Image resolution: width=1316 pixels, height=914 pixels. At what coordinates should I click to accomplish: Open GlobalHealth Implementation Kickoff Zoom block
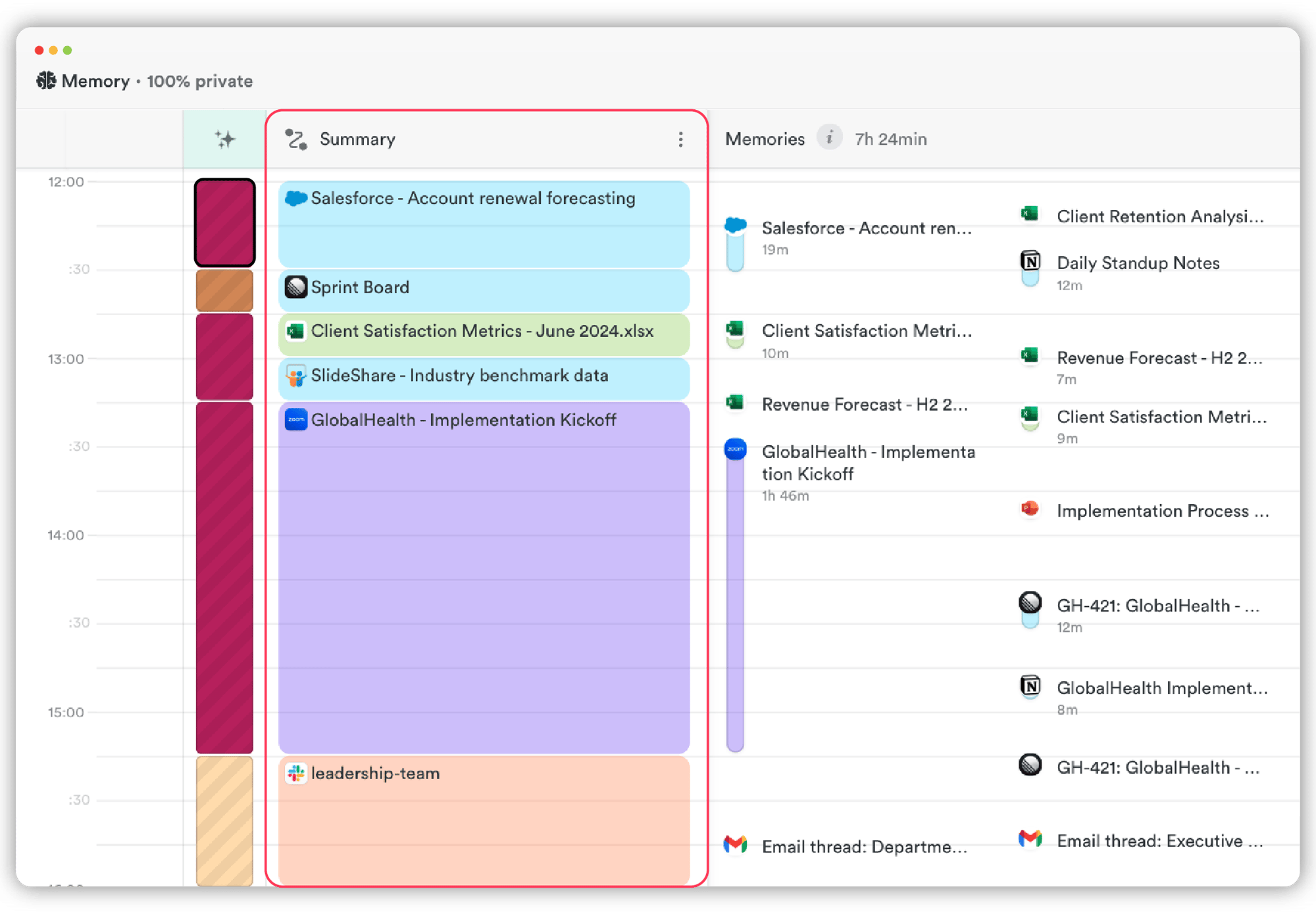click(x=484, y=577)
